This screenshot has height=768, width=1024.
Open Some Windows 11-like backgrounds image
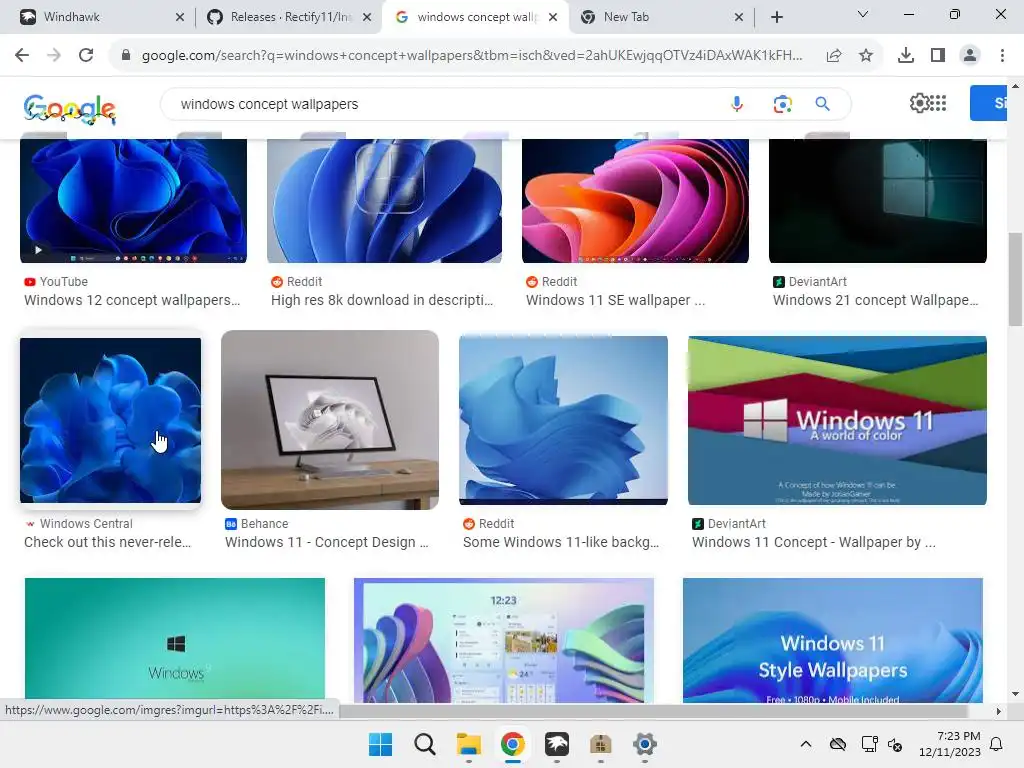[563, 420]
